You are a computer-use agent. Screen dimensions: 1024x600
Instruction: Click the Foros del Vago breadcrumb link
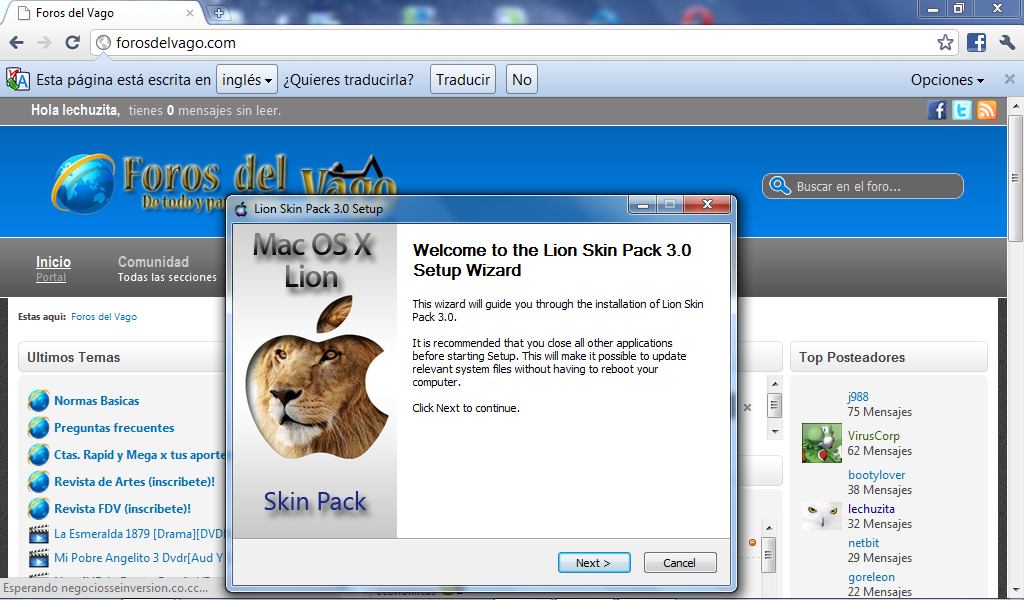[x=104, y=317]
